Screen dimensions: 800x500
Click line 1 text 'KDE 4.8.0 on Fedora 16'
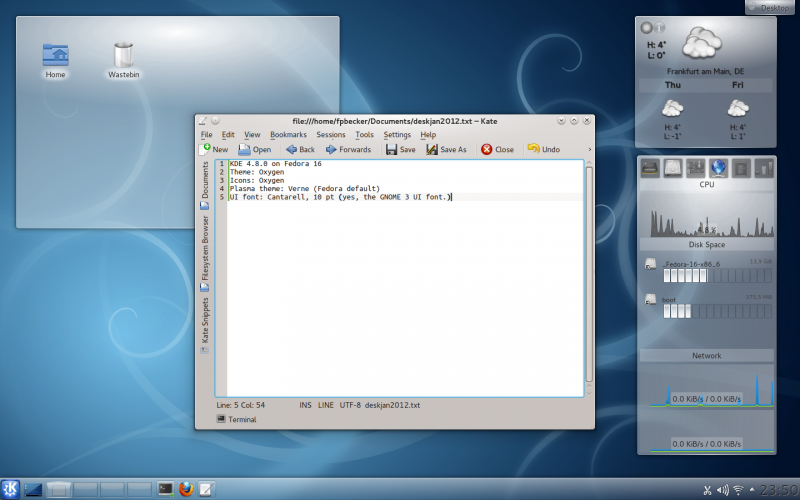(x=276, y=164)
